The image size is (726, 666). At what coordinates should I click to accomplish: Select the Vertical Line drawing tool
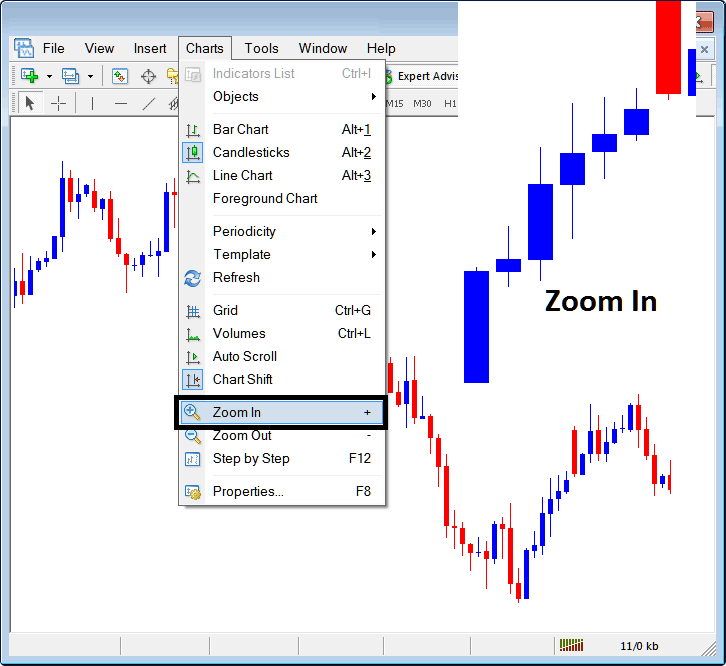click(x=93, y=103)
